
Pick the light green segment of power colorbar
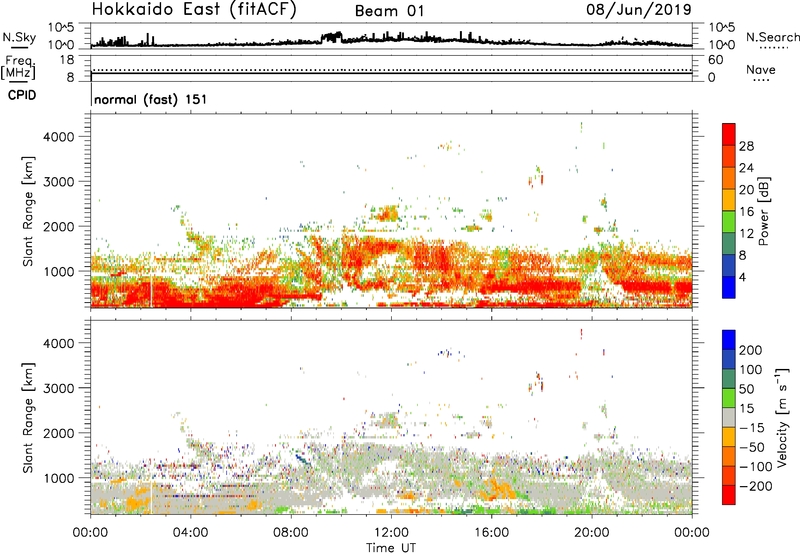729,222
